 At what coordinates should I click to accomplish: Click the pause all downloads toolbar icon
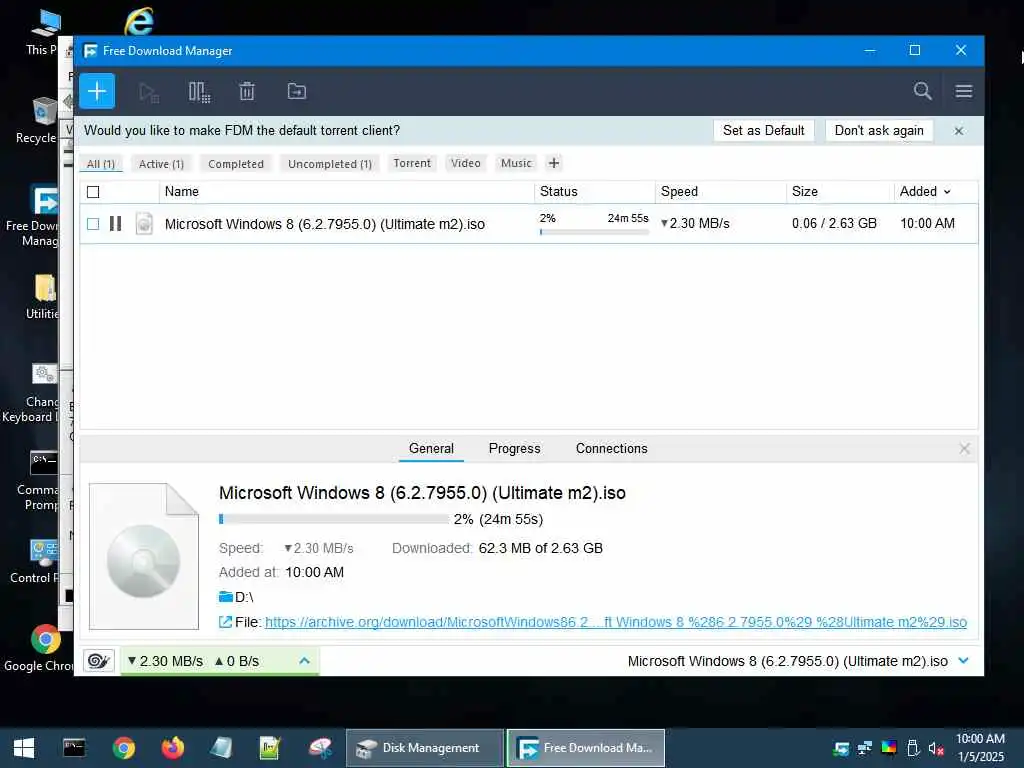pyautogui.click(x=199, y=91)
